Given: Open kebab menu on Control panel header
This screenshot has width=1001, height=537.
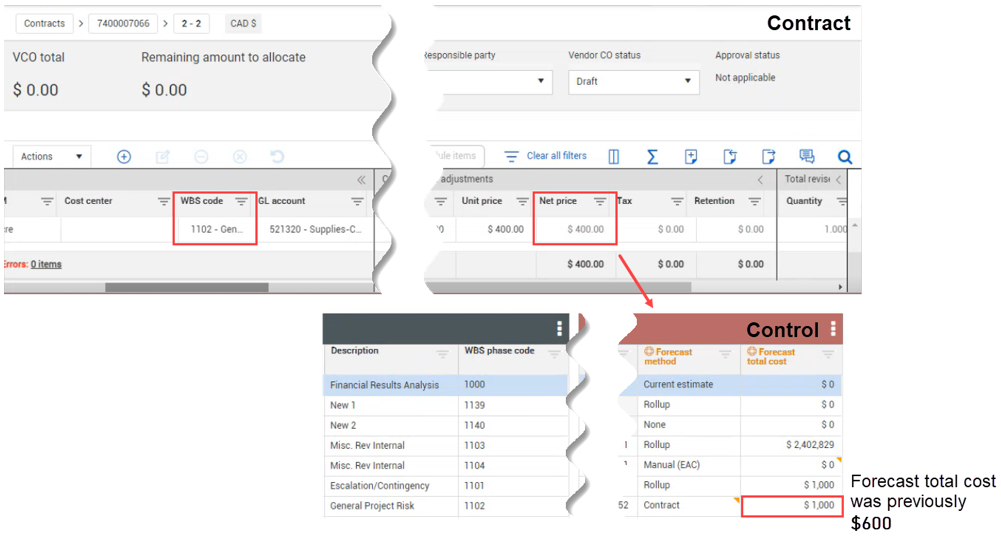Looking at the screenshot, I should (x=833, y=329).
